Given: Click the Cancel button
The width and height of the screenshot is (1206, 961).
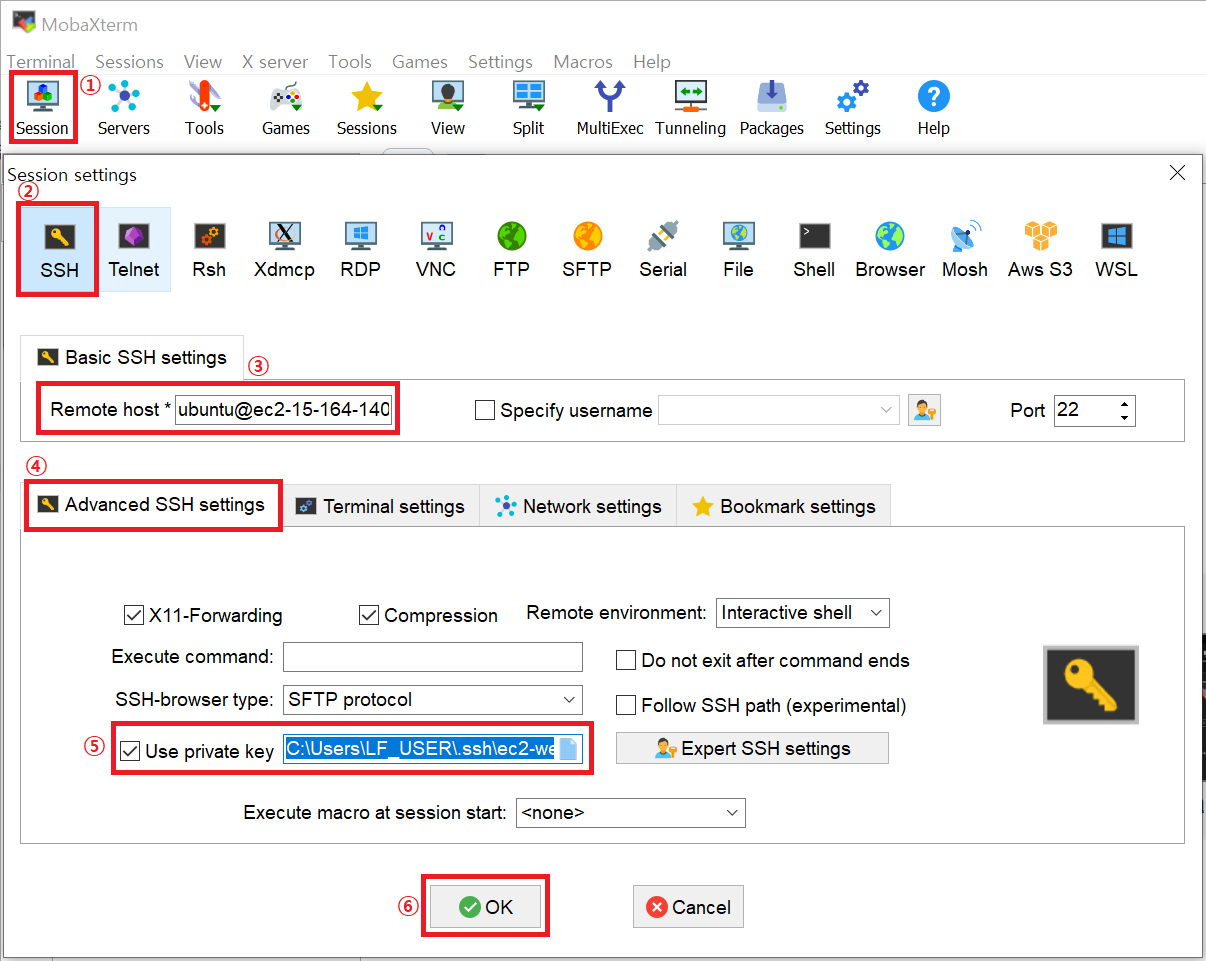Looking at the screenshot, I should 688,907.
